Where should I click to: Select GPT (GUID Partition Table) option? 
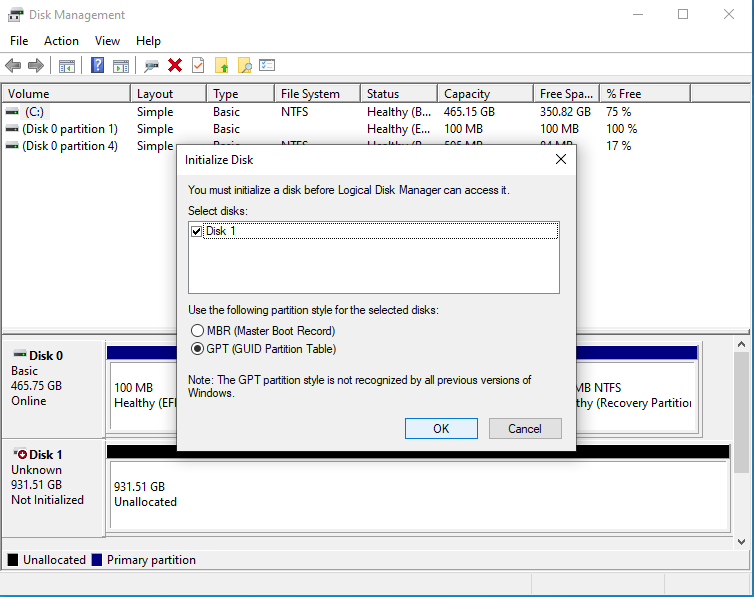tap(197, 348)
